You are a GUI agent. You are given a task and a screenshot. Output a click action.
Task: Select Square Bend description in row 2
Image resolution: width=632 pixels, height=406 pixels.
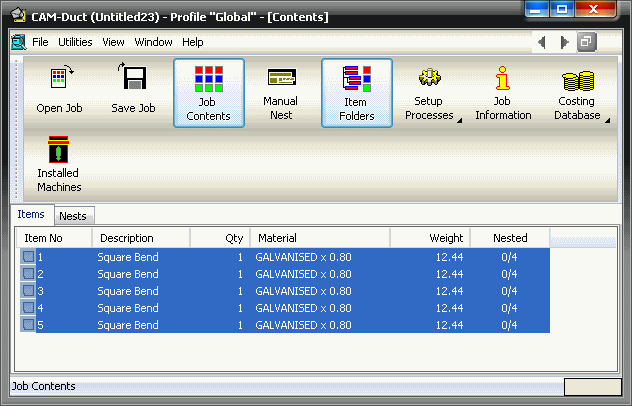128,274
